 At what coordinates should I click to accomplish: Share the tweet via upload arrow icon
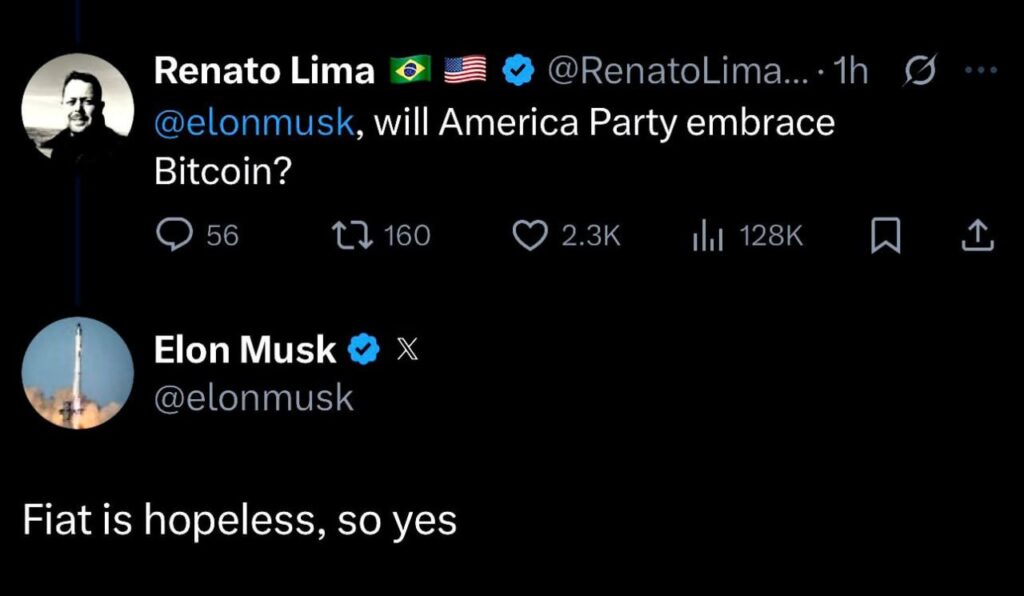976,236
